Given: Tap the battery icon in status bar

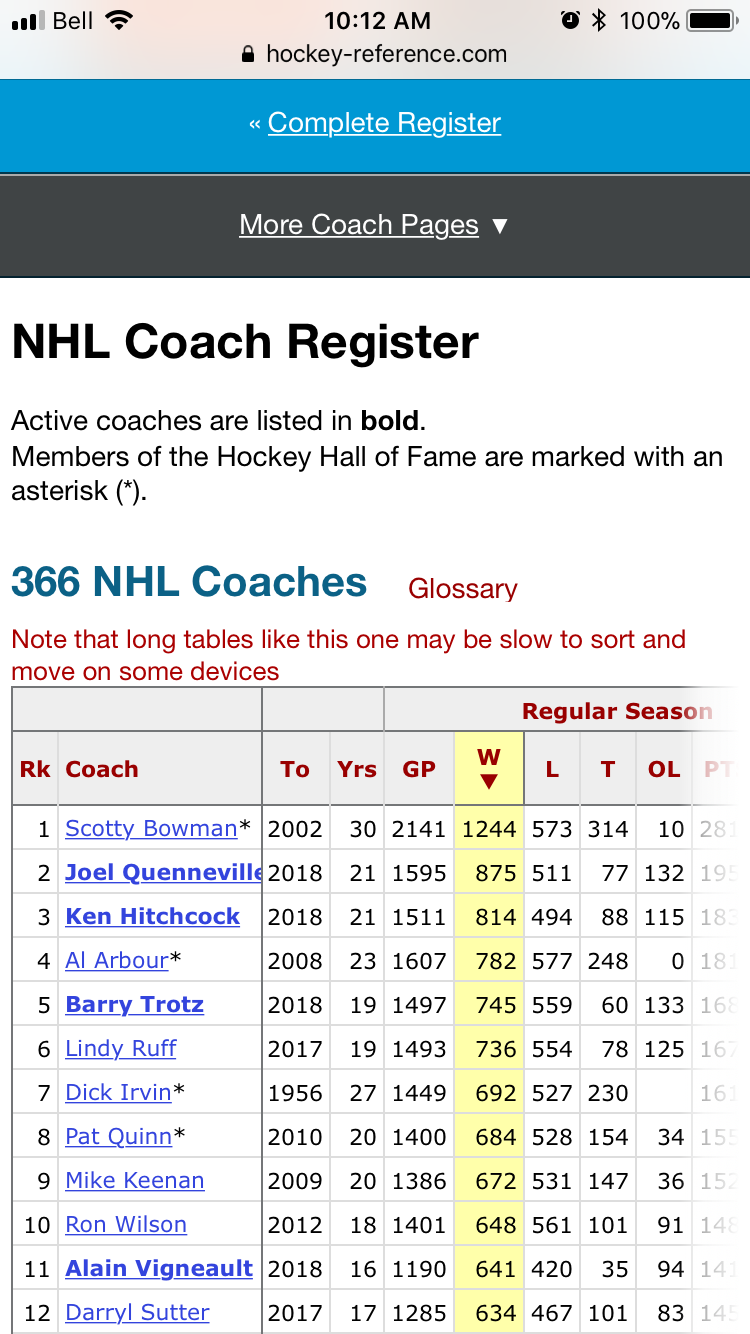Looking at the screenshot, I should tap(714, 21).
